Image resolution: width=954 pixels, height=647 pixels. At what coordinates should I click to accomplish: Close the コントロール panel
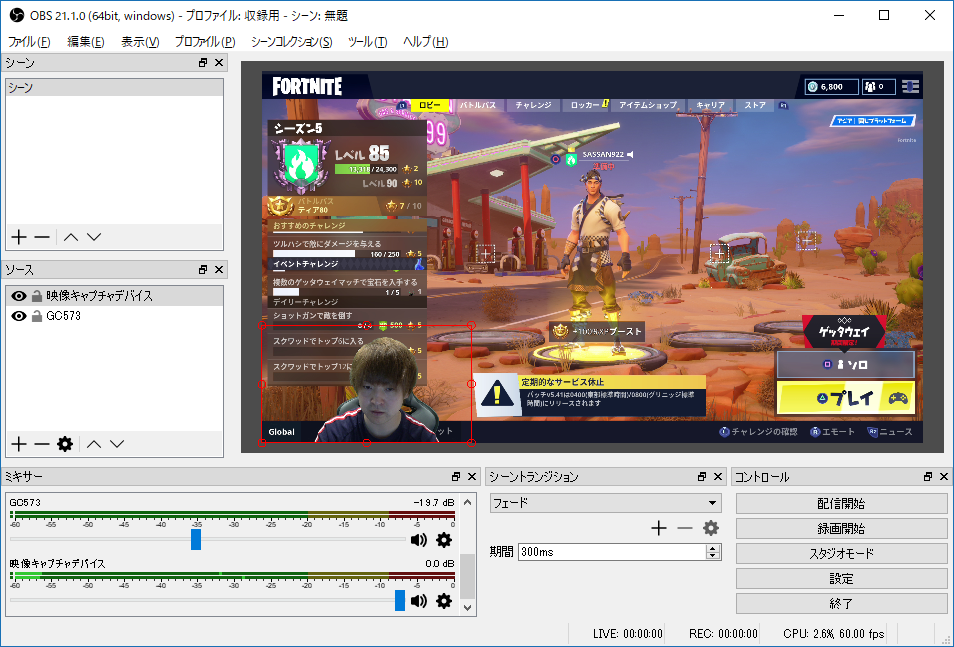(x=944, y=477)
